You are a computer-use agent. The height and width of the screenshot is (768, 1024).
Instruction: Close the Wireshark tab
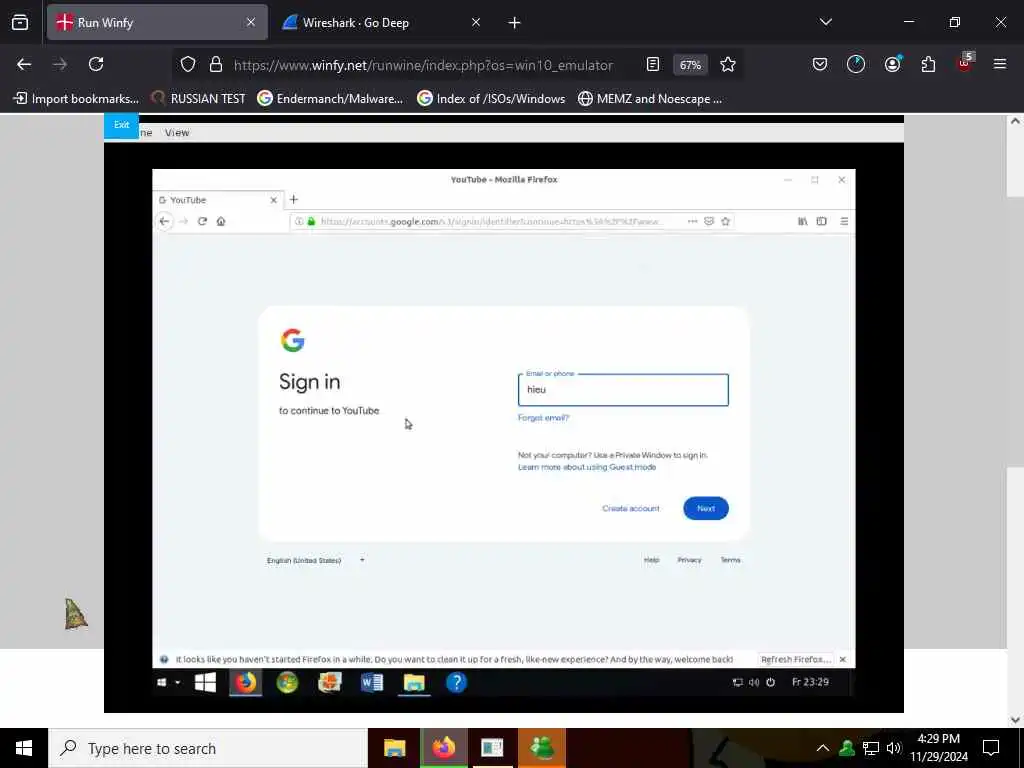[x=475, y=22]
